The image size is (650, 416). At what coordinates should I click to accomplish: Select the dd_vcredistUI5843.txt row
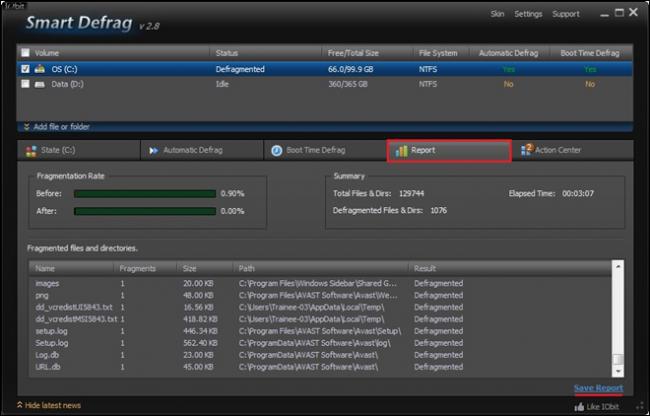coord(320,307)
